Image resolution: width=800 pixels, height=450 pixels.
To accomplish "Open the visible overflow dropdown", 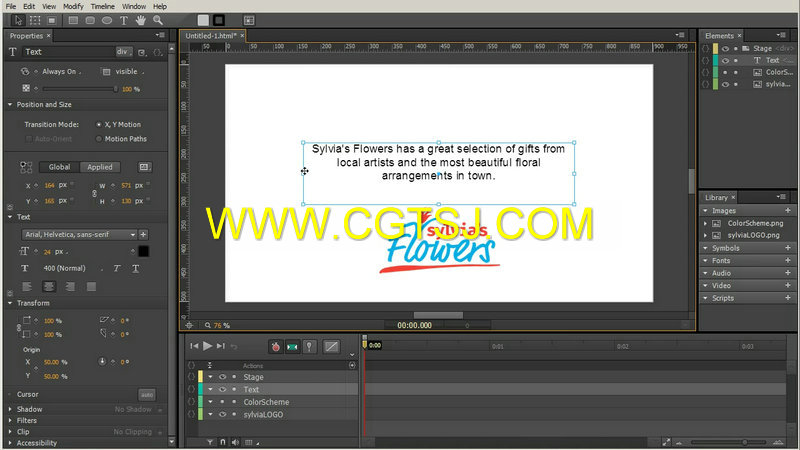I will pos(129,71).
